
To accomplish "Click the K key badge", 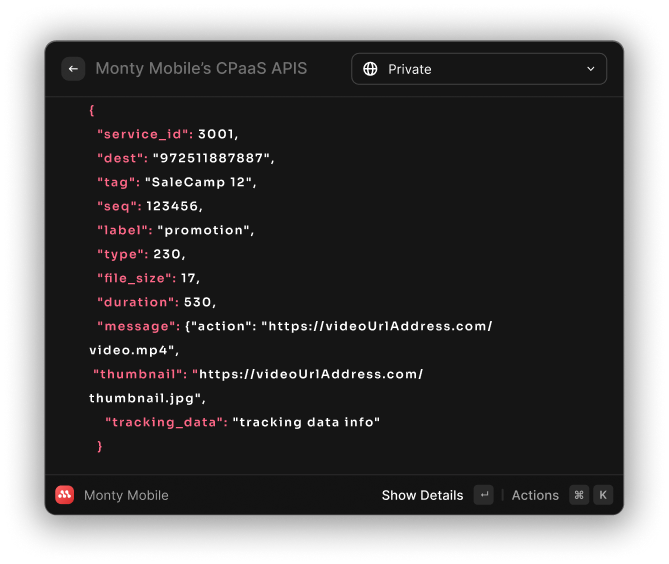I will click(603, 495).
